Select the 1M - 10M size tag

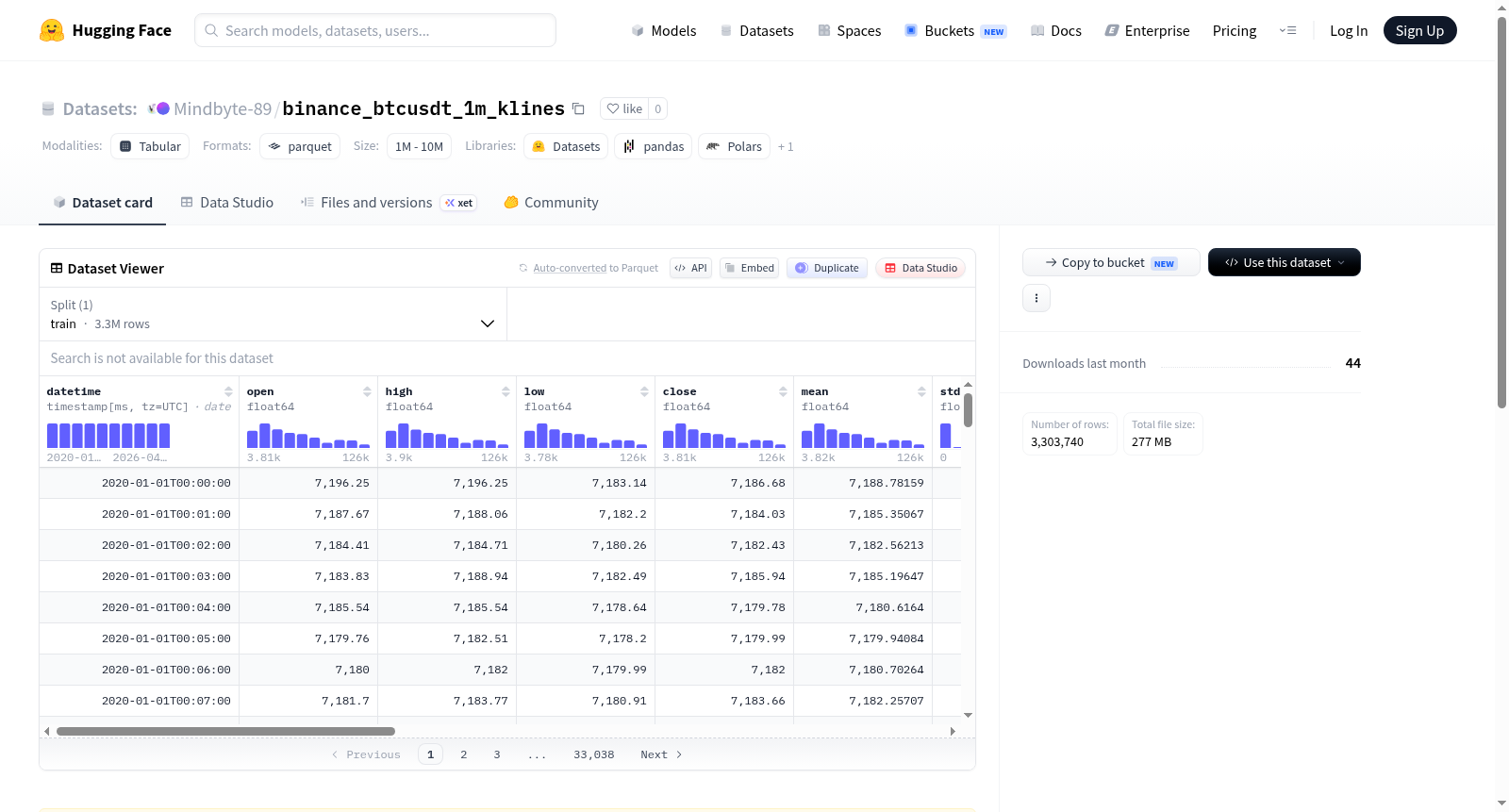tap(419, 146)
